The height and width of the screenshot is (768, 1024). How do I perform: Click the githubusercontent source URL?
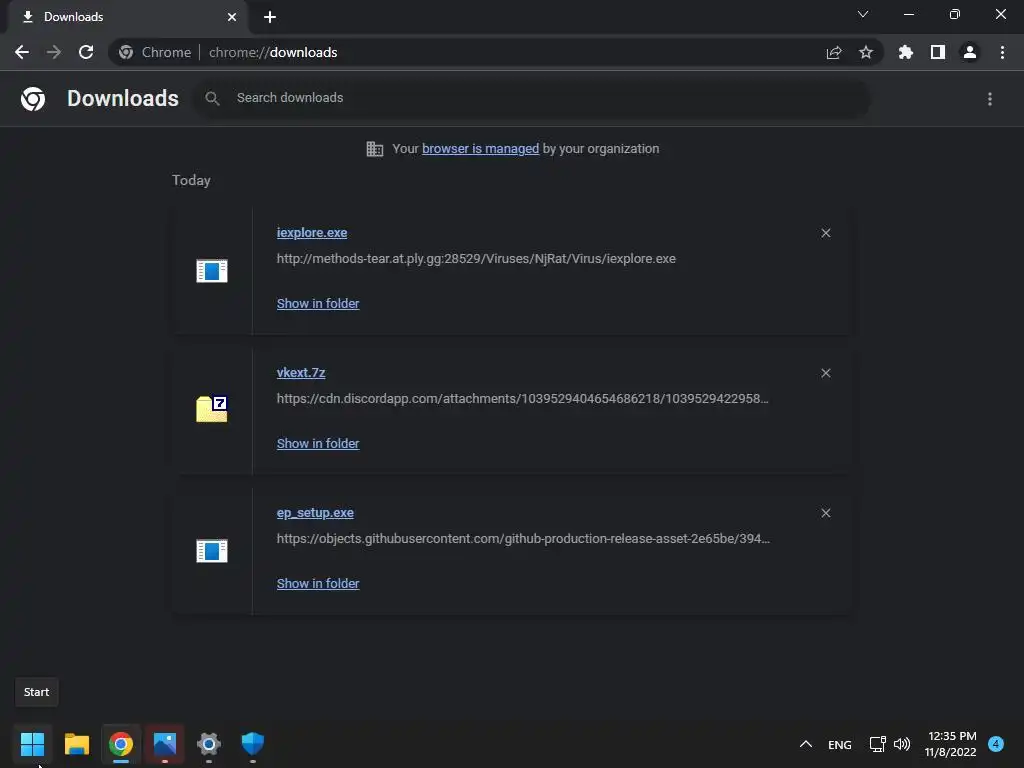point(523,539)
